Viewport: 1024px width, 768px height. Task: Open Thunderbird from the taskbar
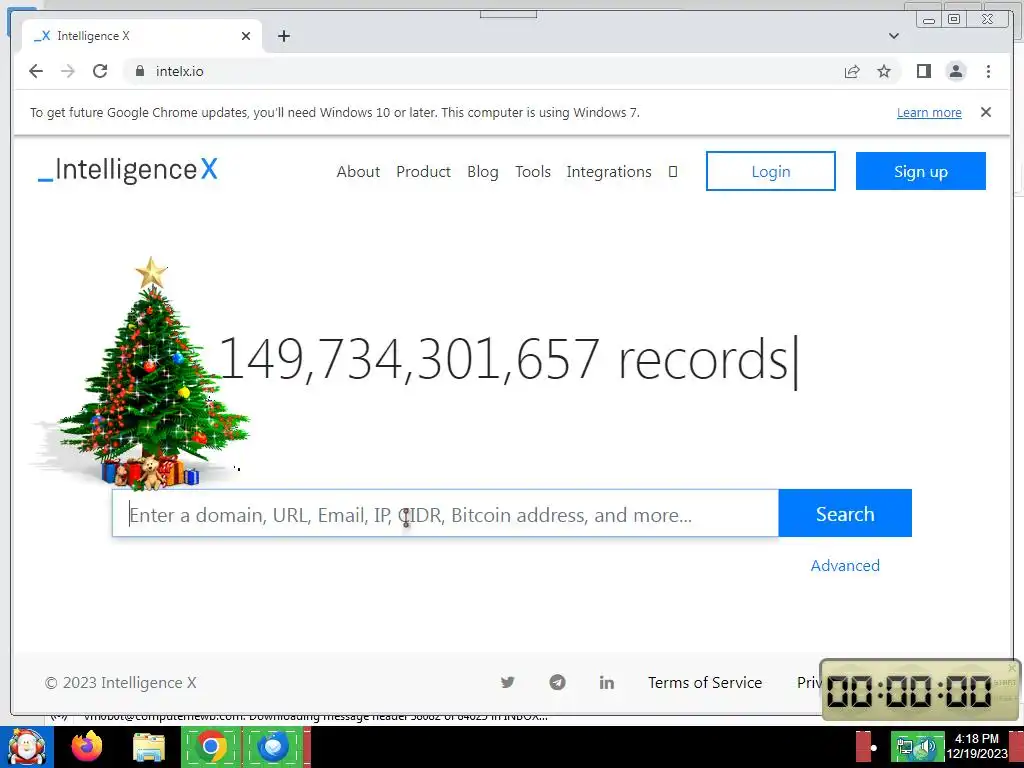274,746
